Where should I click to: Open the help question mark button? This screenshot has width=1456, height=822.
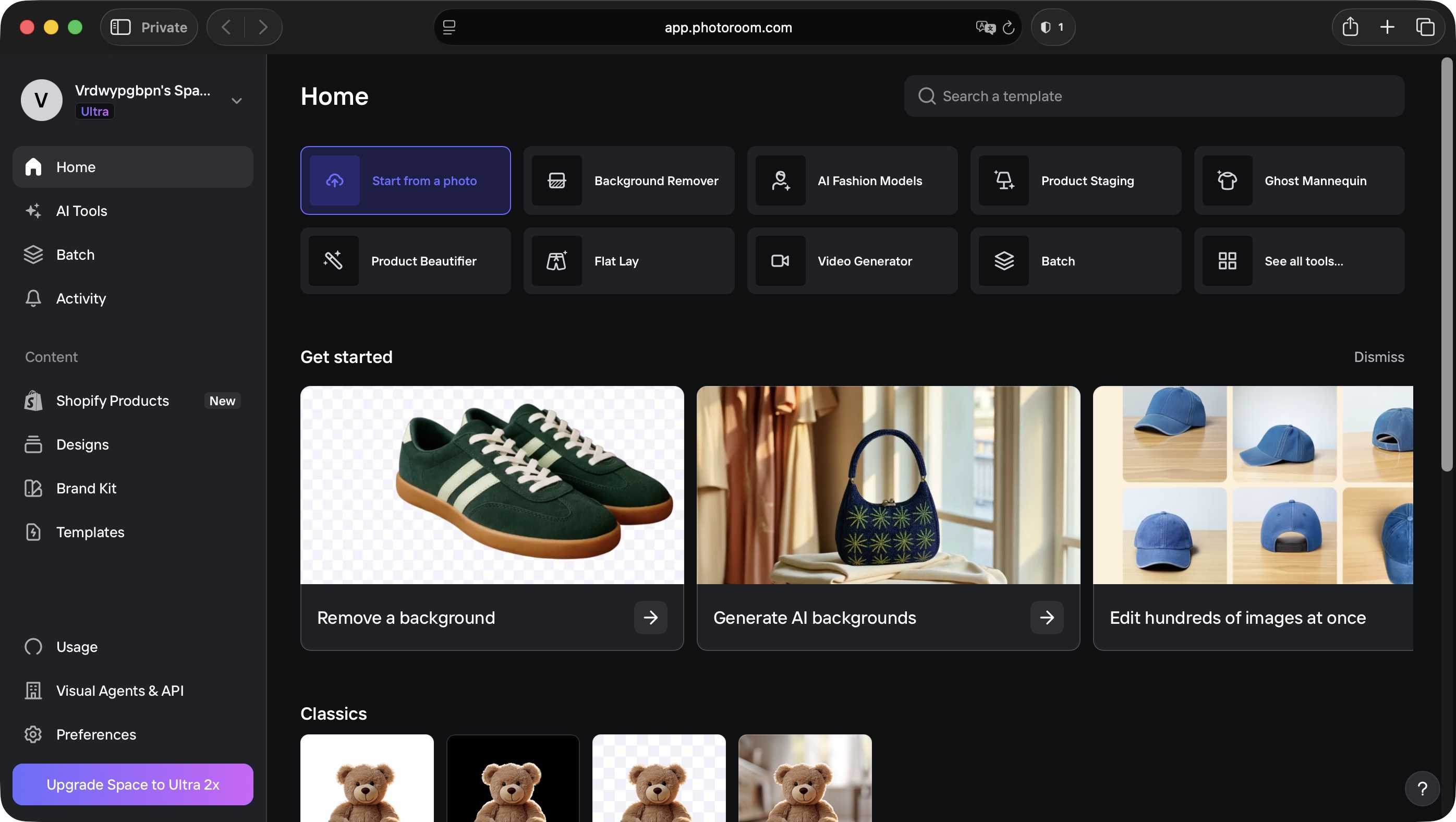1422,788
